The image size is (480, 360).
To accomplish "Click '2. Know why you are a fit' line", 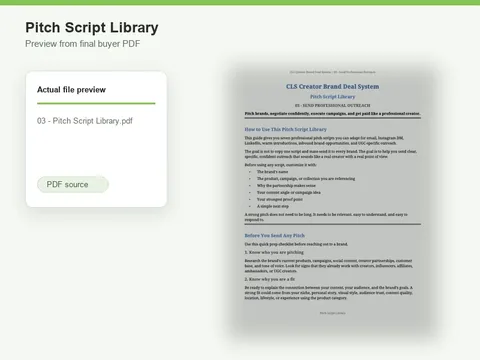I will 270,279.
